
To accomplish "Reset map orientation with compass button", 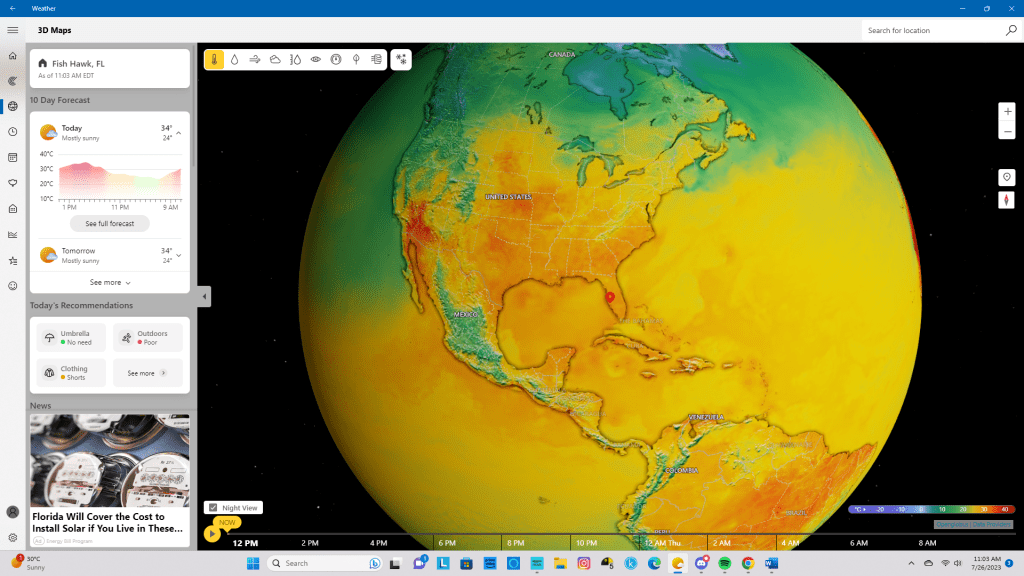I will coord(1007,200).
